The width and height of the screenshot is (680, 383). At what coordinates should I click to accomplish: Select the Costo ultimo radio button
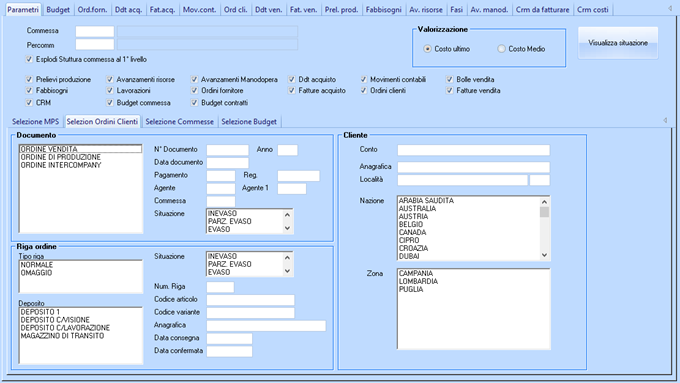pyautogui.click(x=428, y=49)
